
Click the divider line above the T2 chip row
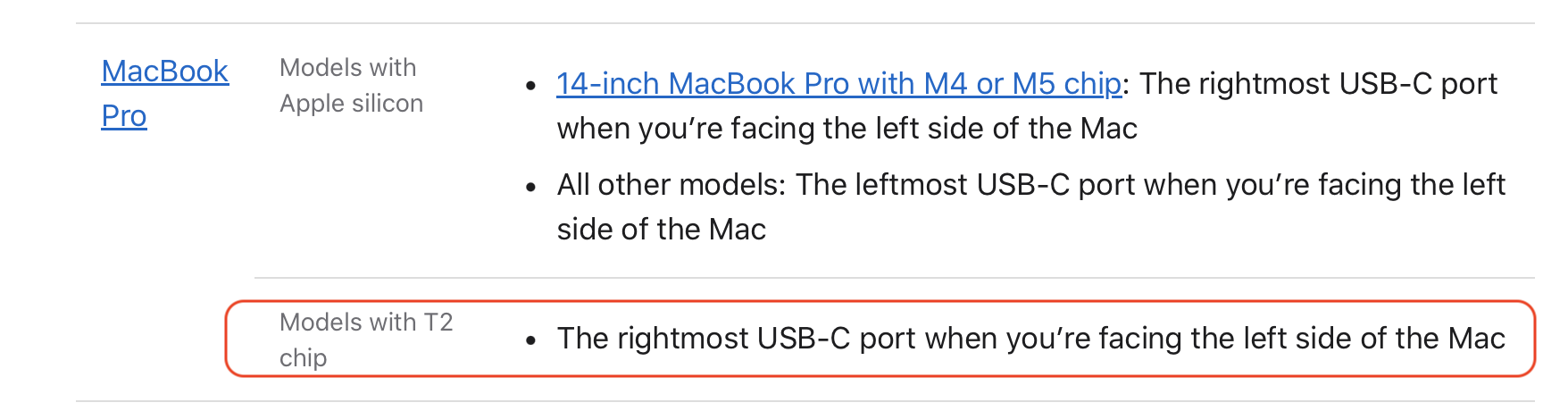[x=894, y=278]
